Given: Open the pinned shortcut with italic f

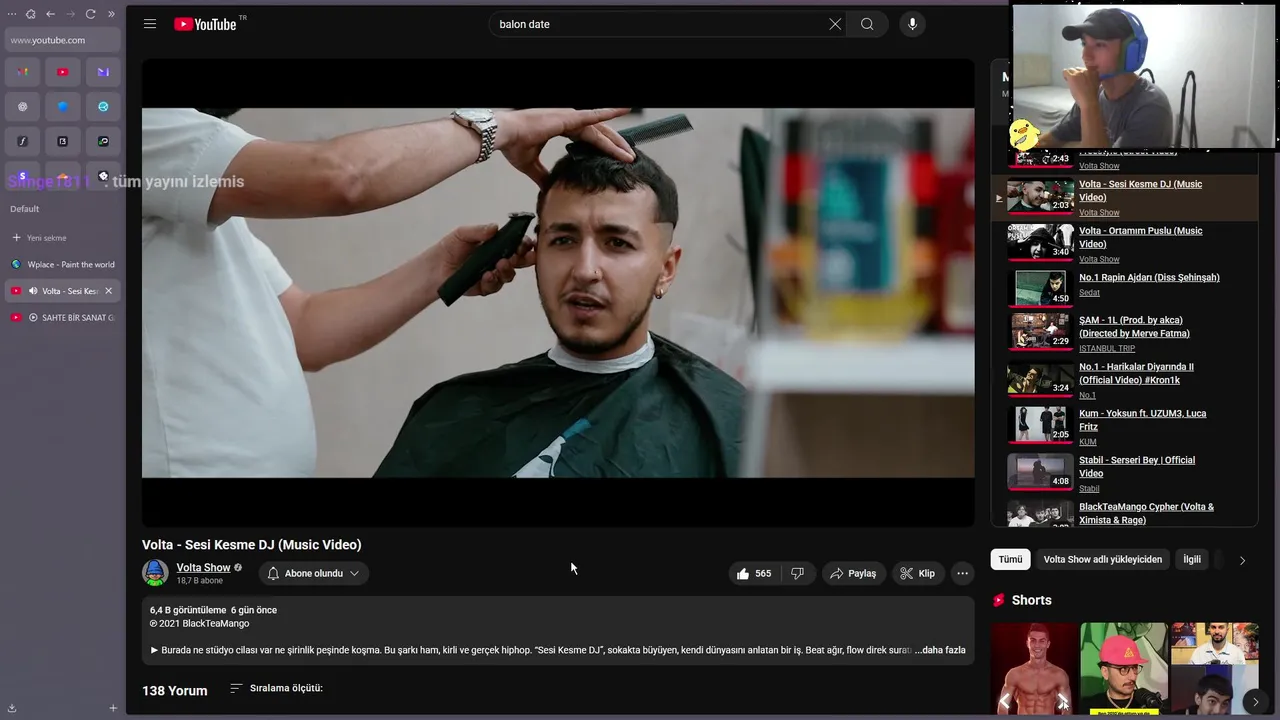Looking at the screenshot, I should 23,142.
